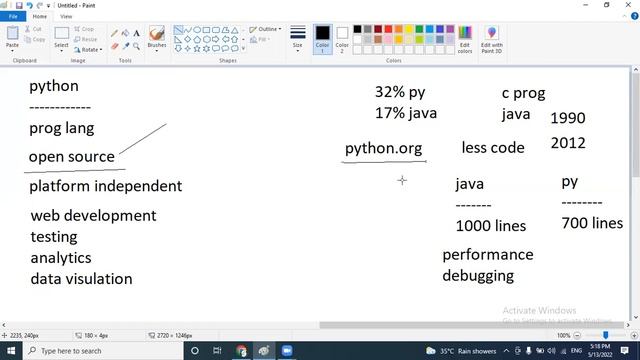Switch to the View ribbon tab
640x360 pixels.
click(66, 16)
